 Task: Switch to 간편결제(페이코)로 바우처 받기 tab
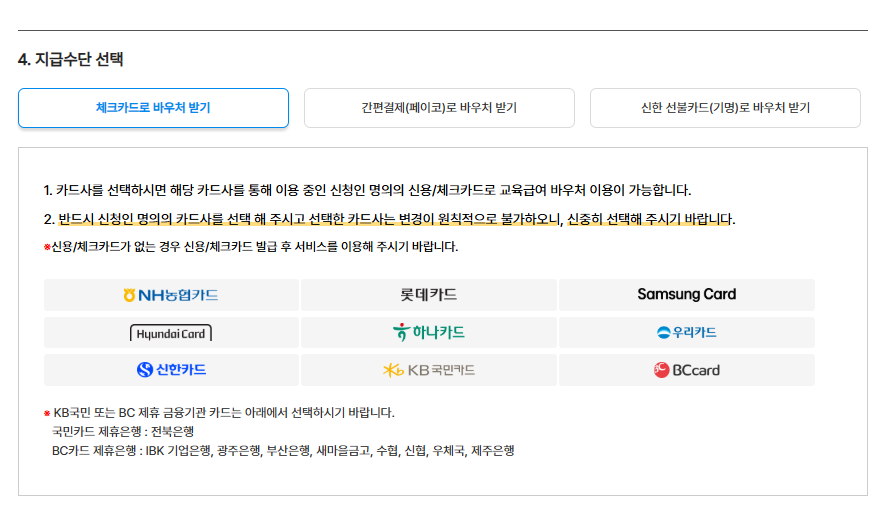(439, 108)
